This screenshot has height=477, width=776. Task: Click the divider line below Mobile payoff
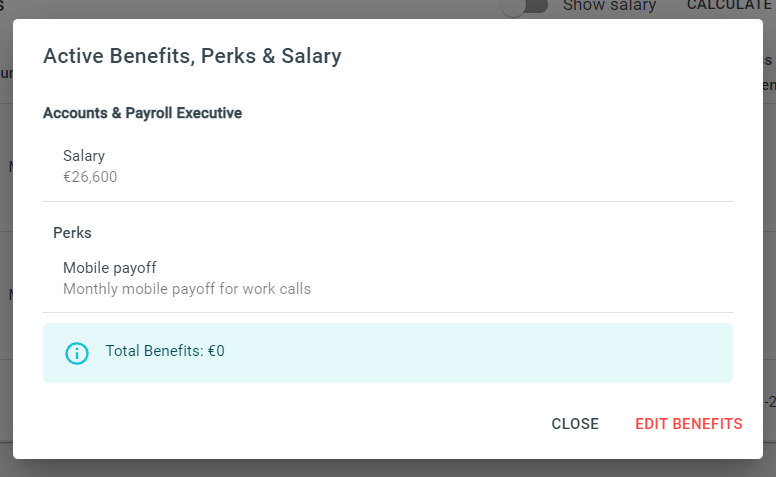pos(388,312)
